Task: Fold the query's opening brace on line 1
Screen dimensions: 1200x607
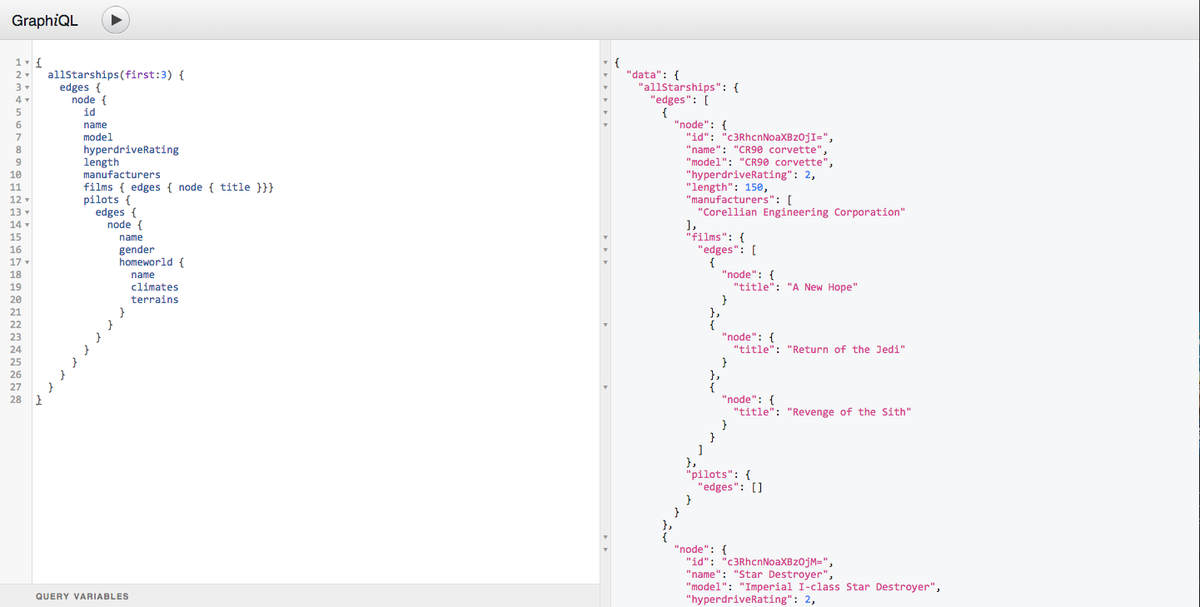Action: click(x=26, y=63)
